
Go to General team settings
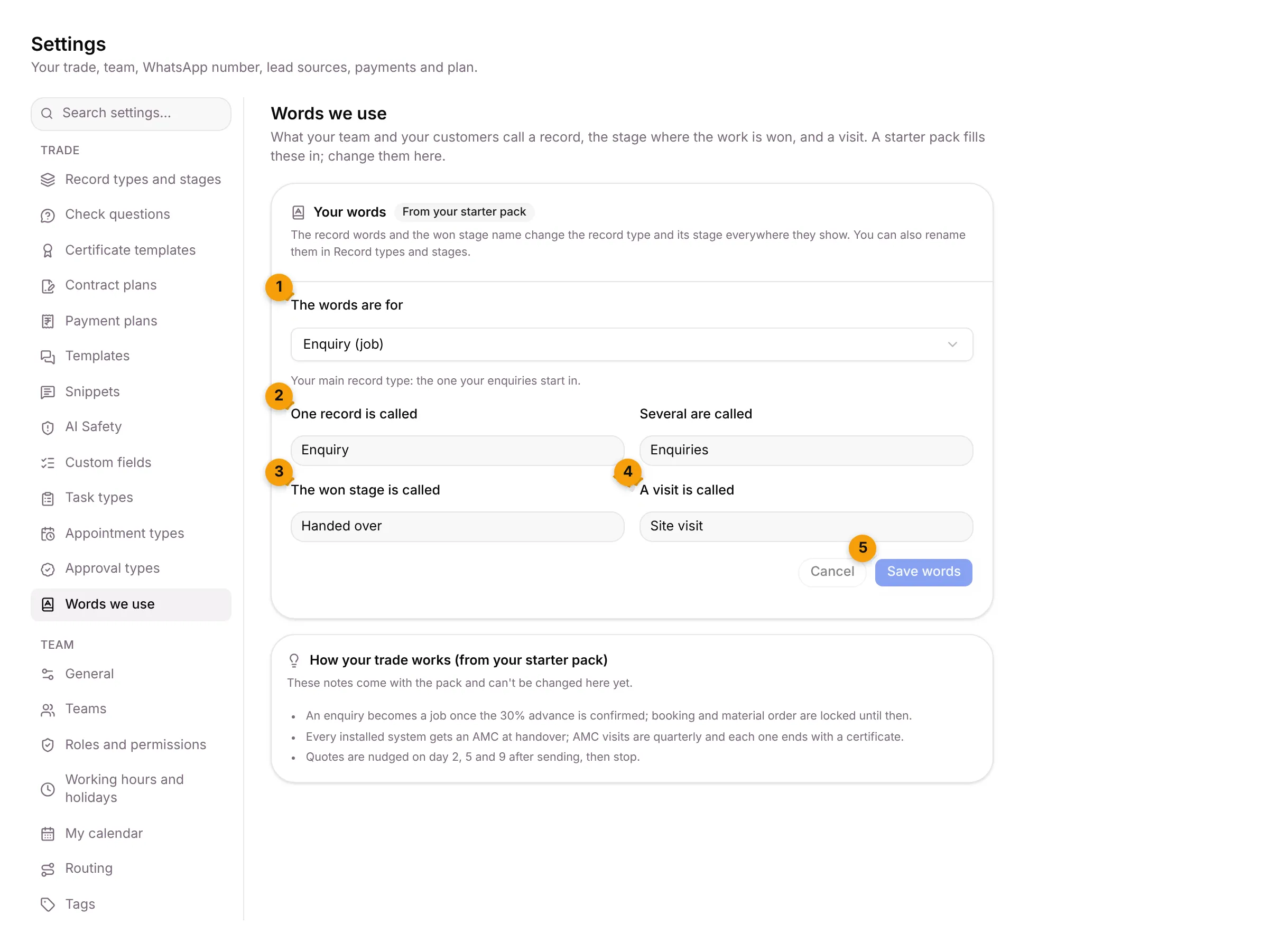pos(131,674)
